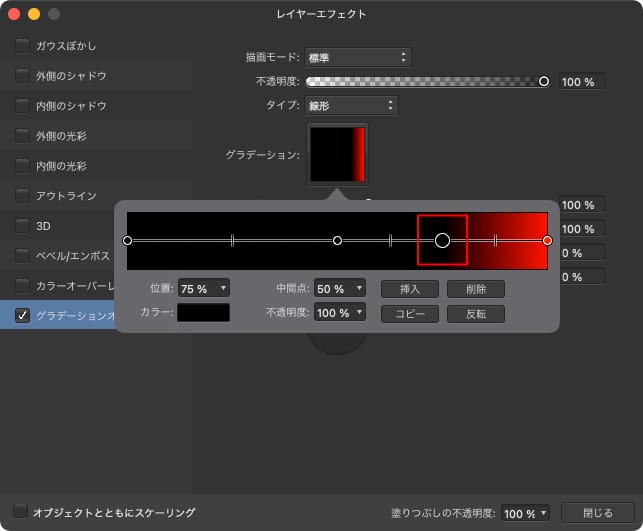
Task: Select the middle gradient stop at 50%
Action: [x=337, y=241]
